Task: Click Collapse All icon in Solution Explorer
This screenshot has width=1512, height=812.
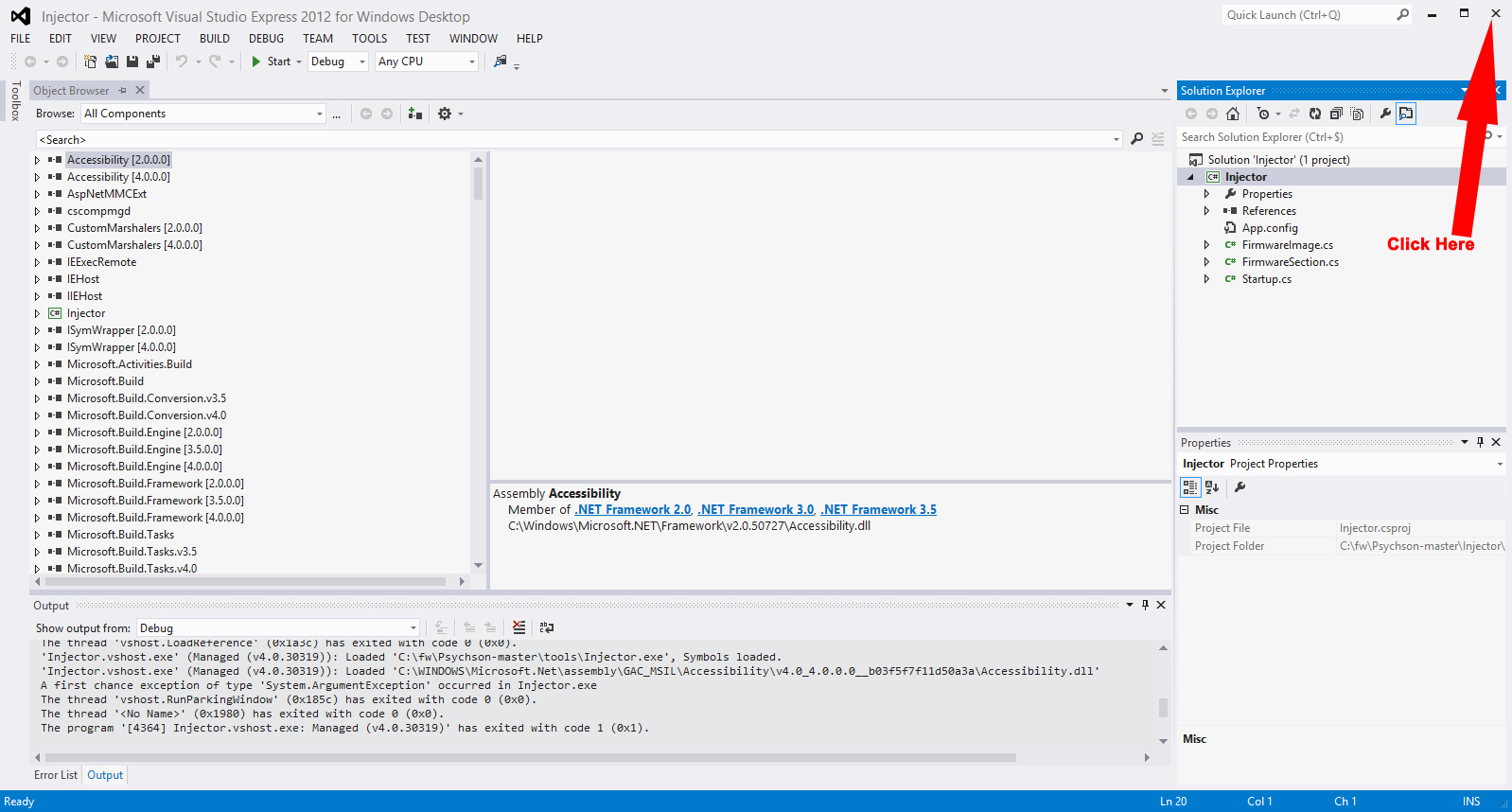Action: pos(1336,114)
